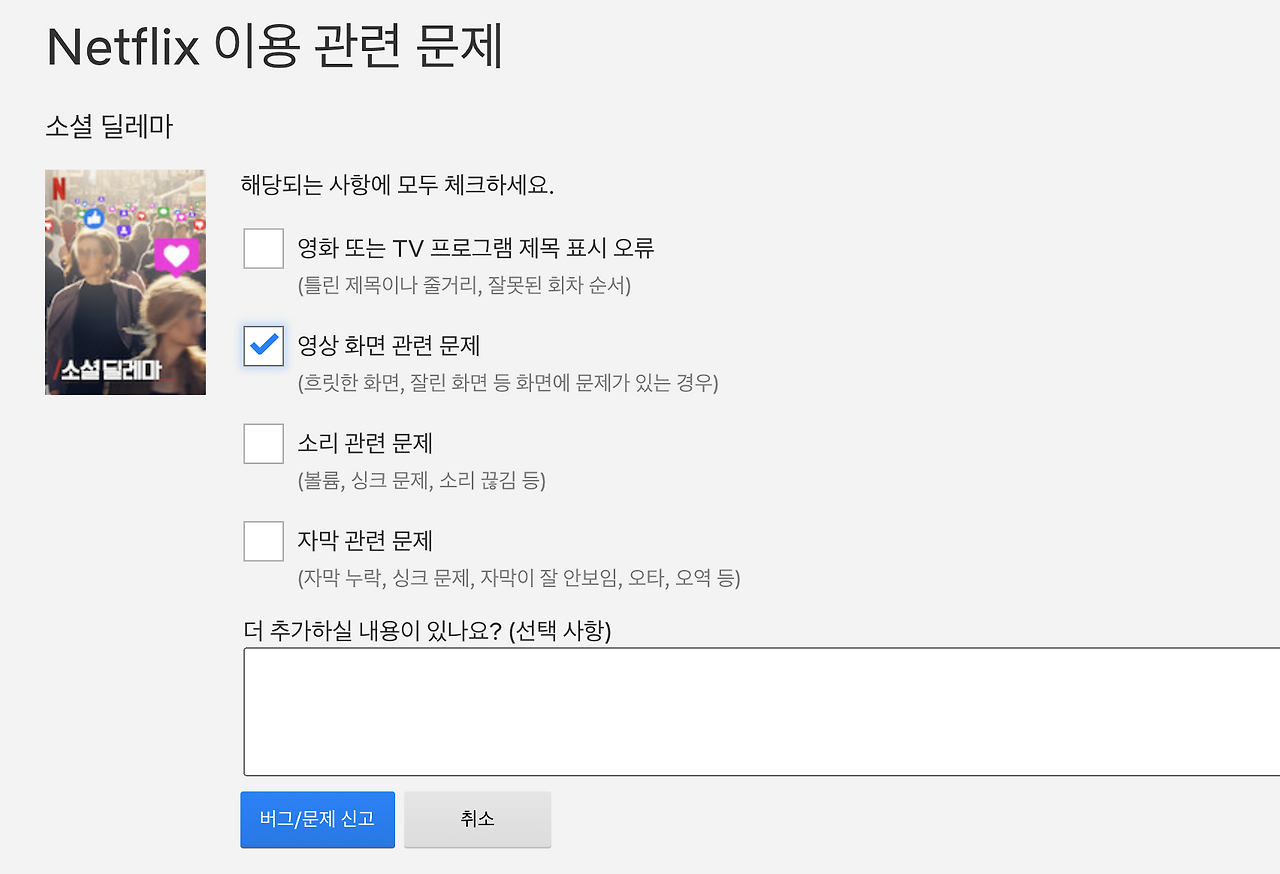Click the 영화 또는 TV 프로그램 제목 표시 오류 label
This screenshot has width=1280, height=874.
click(x=476, y=248)
